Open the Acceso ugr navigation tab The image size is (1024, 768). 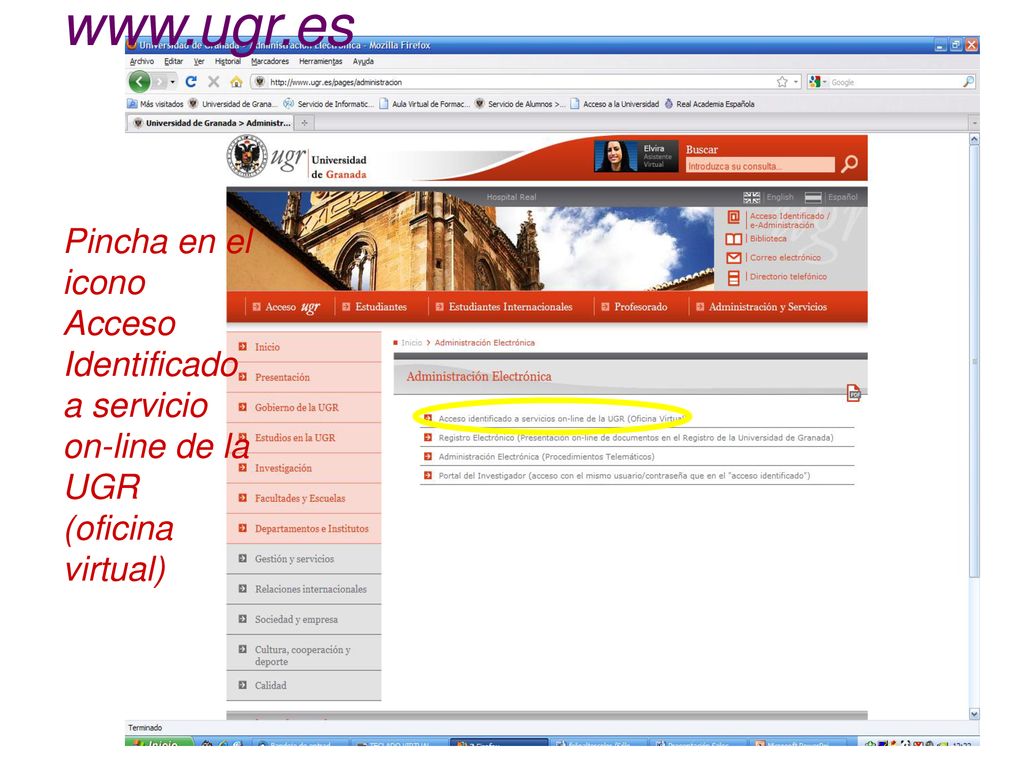287,307
